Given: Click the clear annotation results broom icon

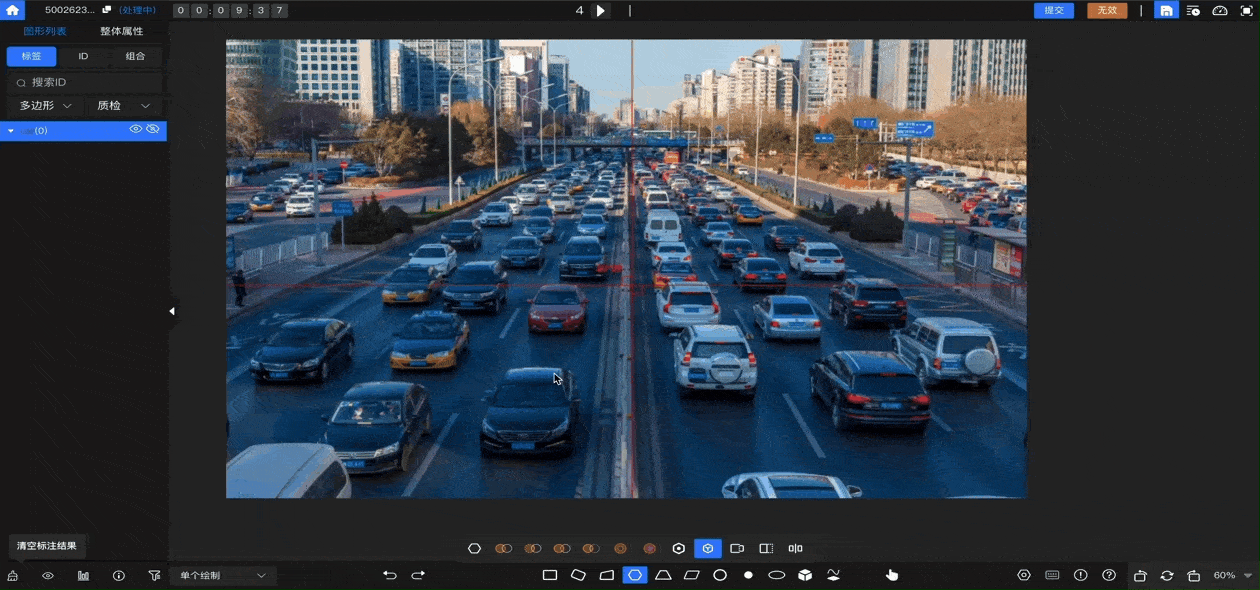Looking at the screenshot, I should (13, 576).
